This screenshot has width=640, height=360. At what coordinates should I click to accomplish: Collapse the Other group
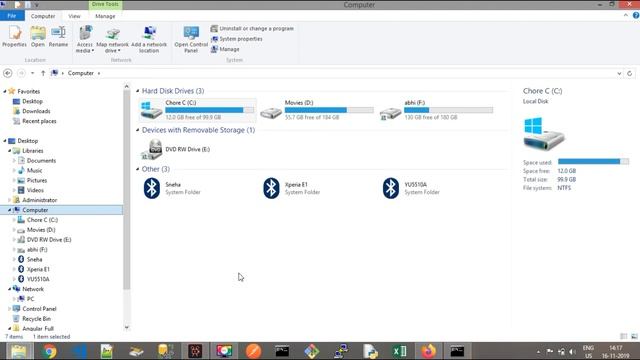(138, 169)
